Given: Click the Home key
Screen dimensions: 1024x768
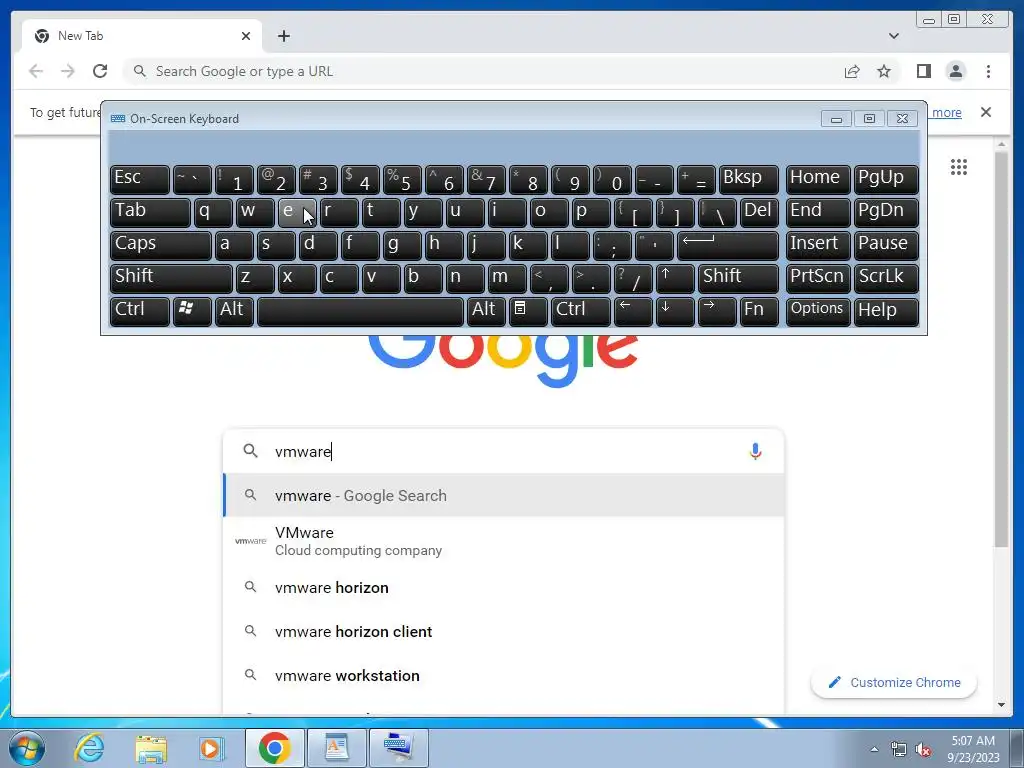Looking at the screenshot, I should coord(818,180).
